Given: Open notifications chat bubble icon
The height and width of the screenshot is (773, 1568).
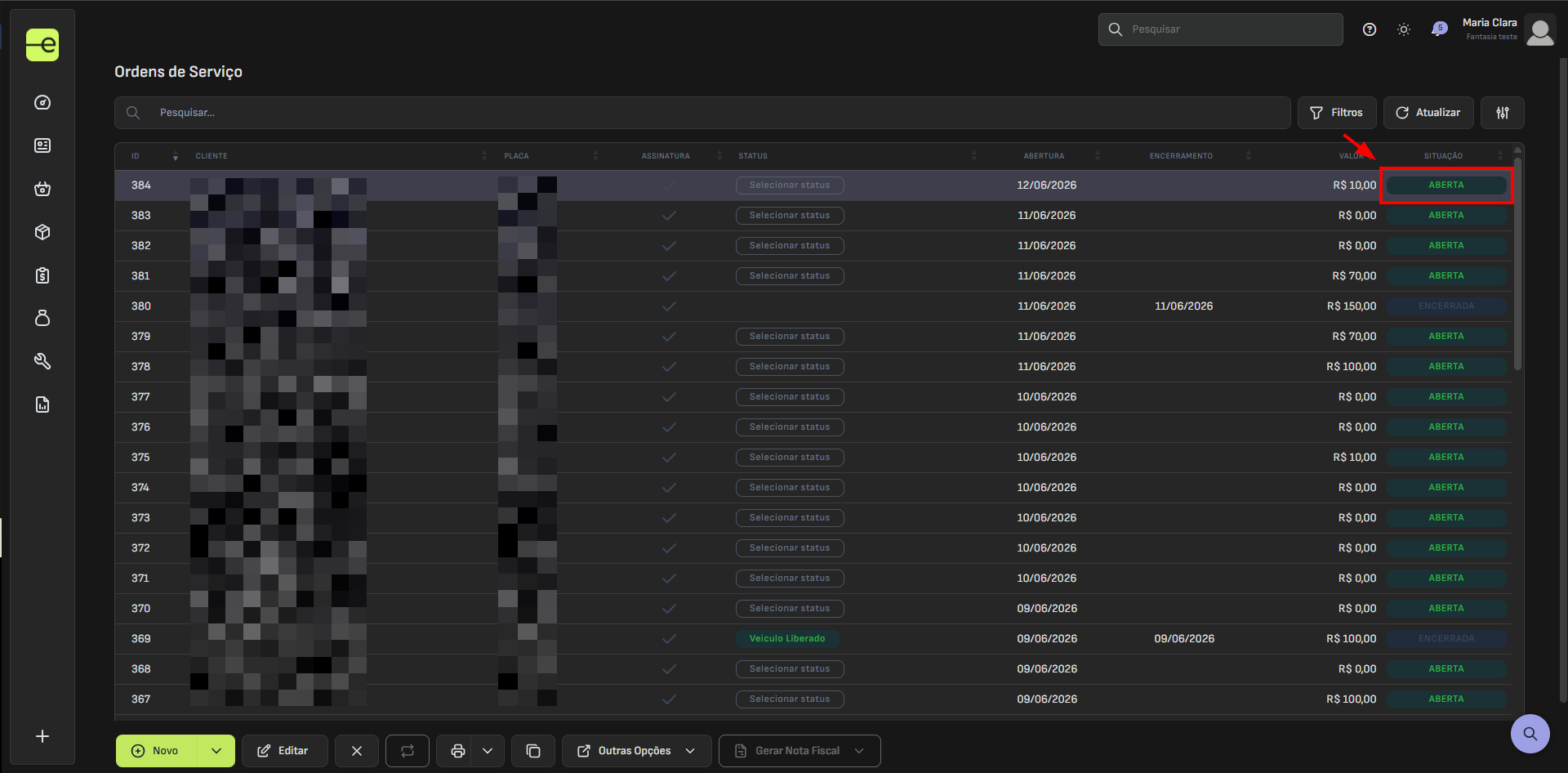Looking at the screenshot, I should point(1439,29).
